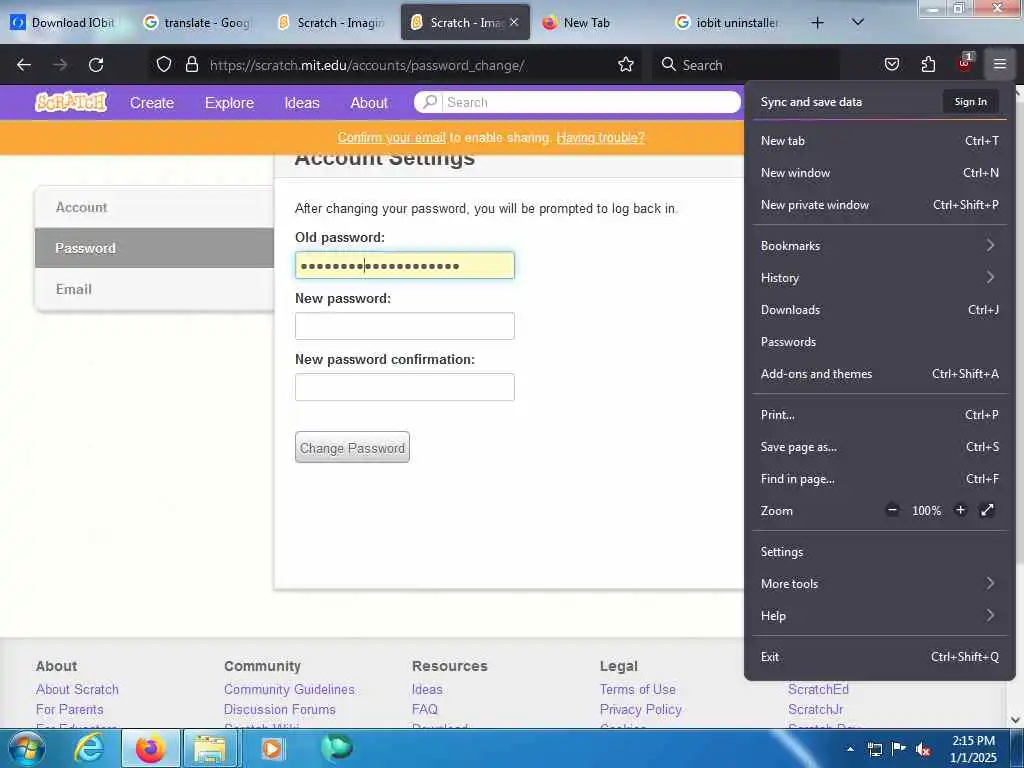Select New tab menu item
The image size is (1024, 768).
(x=878, y=140)
